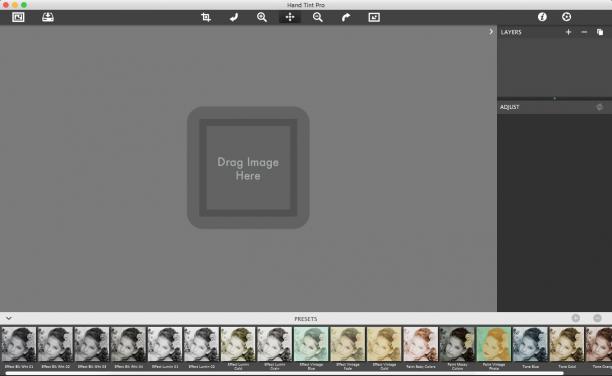Collapse the right sidebar panel arrow
The width and height of the screenshot is (612, 376).
(x=491, y=32)
